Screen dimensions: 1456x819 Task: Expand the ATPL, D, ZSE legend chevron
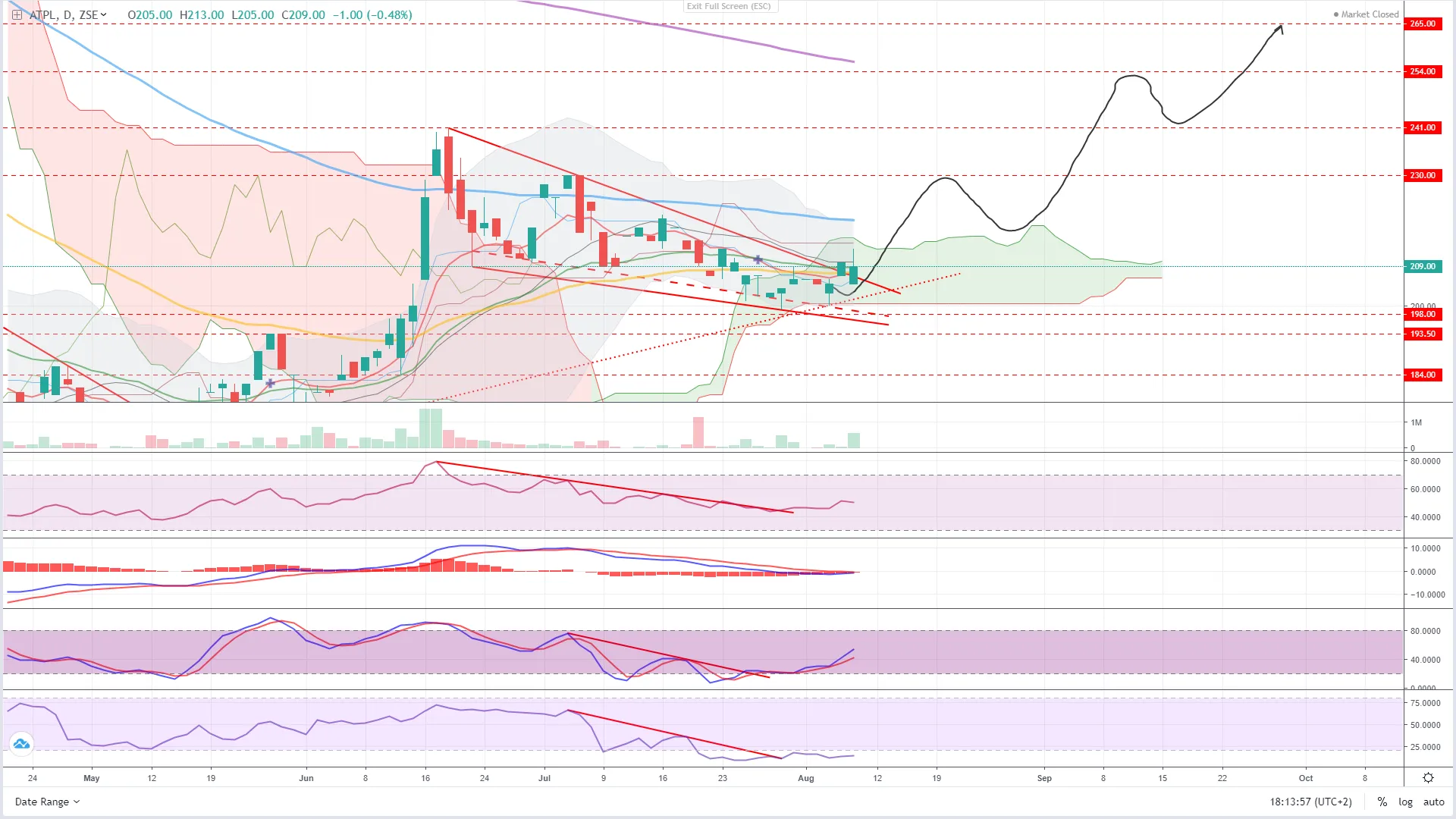click(104, 14)
